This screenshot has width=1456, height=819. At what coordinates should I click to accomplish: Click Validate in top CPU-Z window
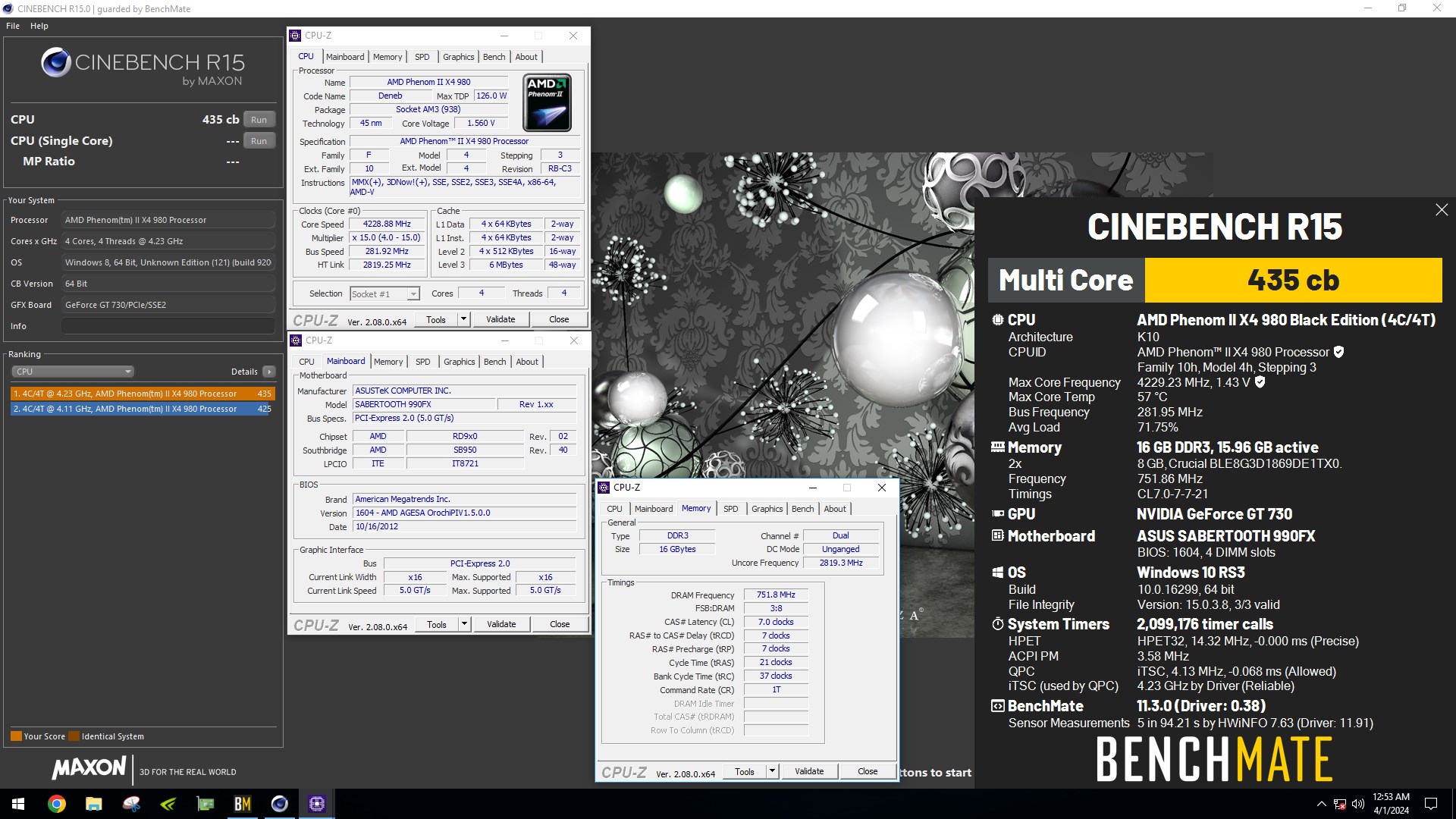pyautogui.click(x=500, y=319)
